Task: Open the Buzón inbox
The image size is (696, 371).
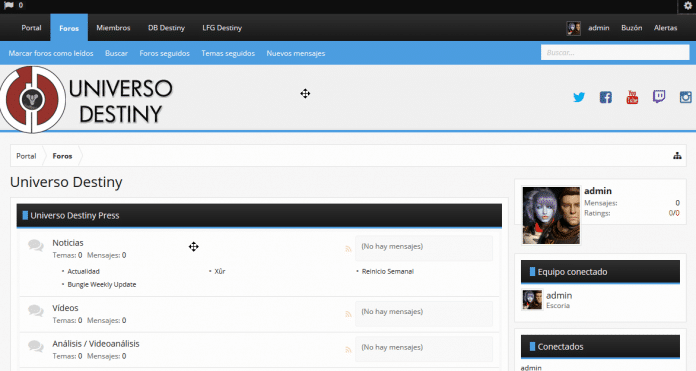Action: (x=632, y=28)
